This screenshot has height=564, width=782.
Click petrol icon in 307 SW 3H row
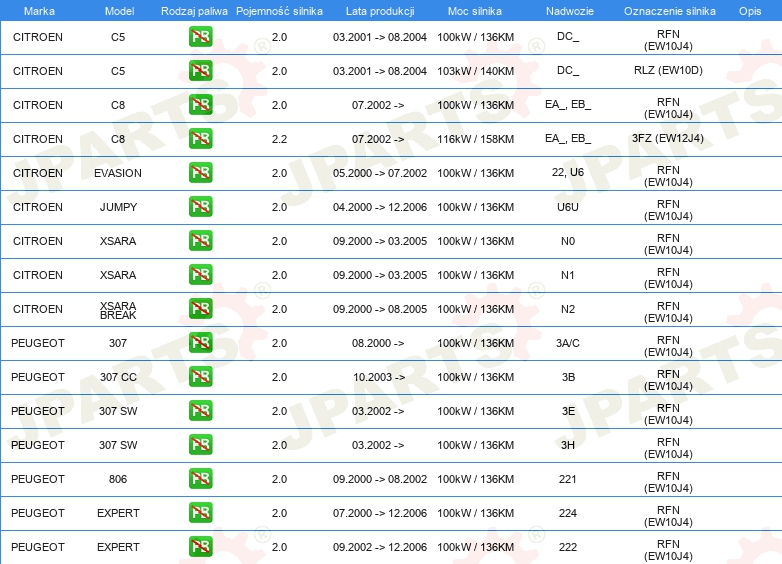point(200,444)
